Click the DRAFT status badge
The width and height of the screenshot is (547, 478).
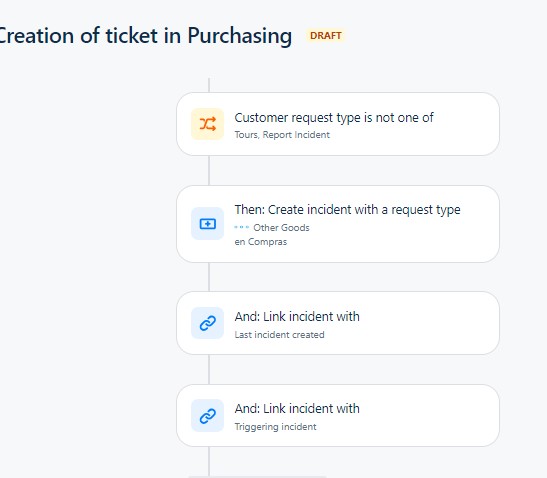coord(325,36)
